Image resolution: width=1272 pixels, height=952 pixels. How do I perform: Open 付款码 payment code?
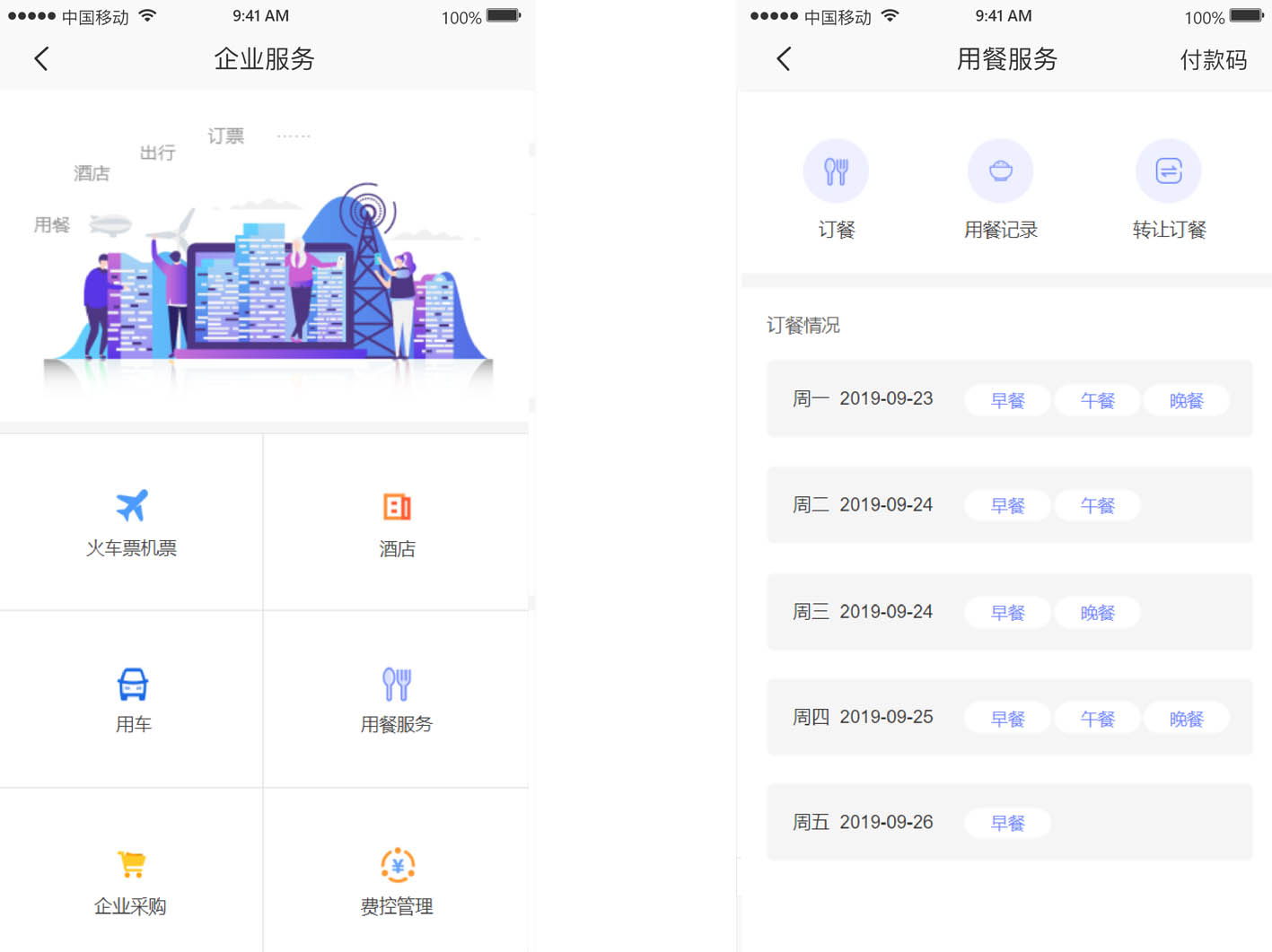pos(1214,60)
